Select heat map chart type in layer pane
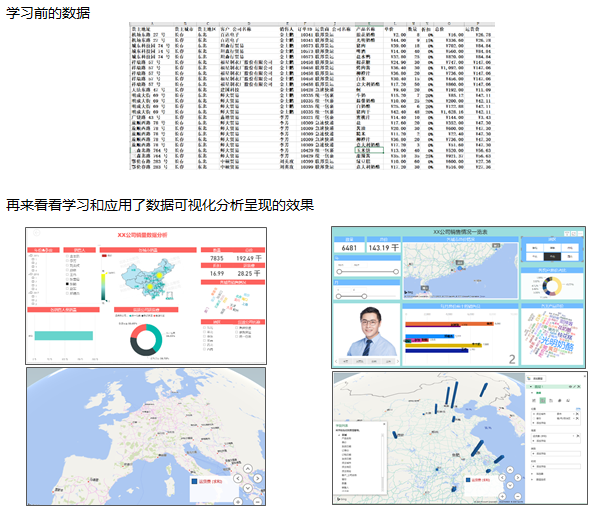Viewport: 597px width, 514px height. tap(559, 401)
